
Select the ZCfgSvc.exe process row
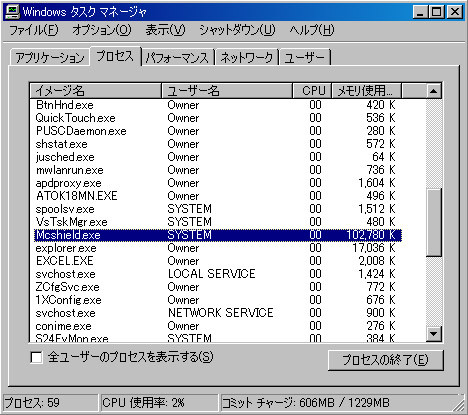[218, 287]
